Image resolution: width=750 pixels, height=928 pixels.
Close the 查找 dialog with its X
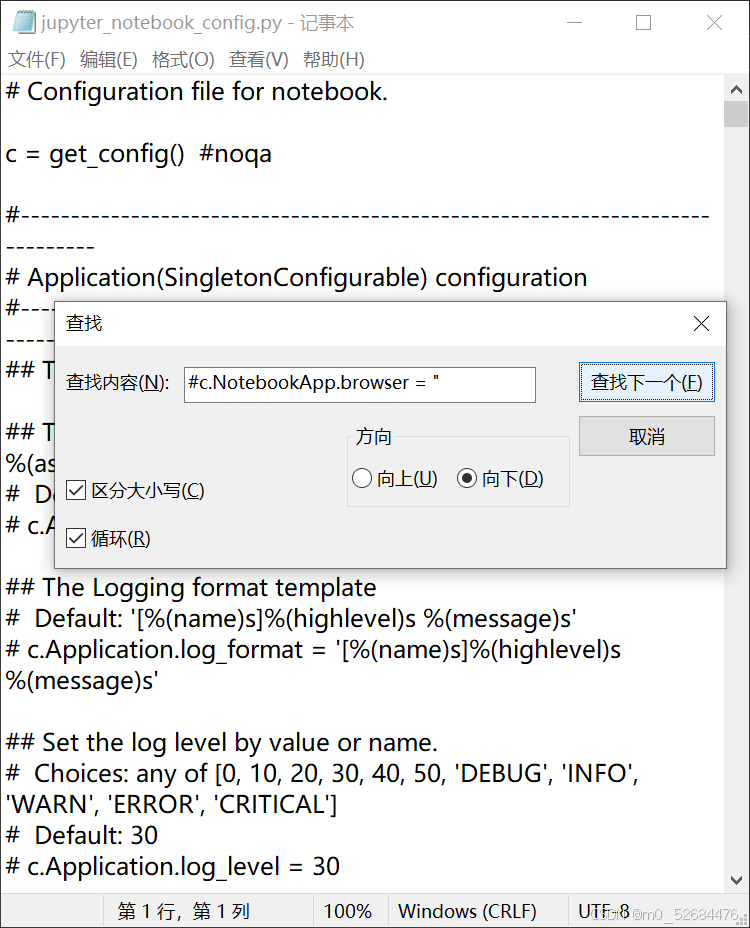(700, 323)
